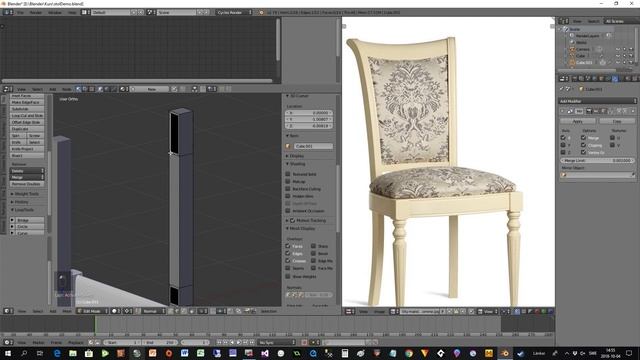Click the viewport shading sphere icon
Viewport: 640px width, 360px height.
click(115, 311)
